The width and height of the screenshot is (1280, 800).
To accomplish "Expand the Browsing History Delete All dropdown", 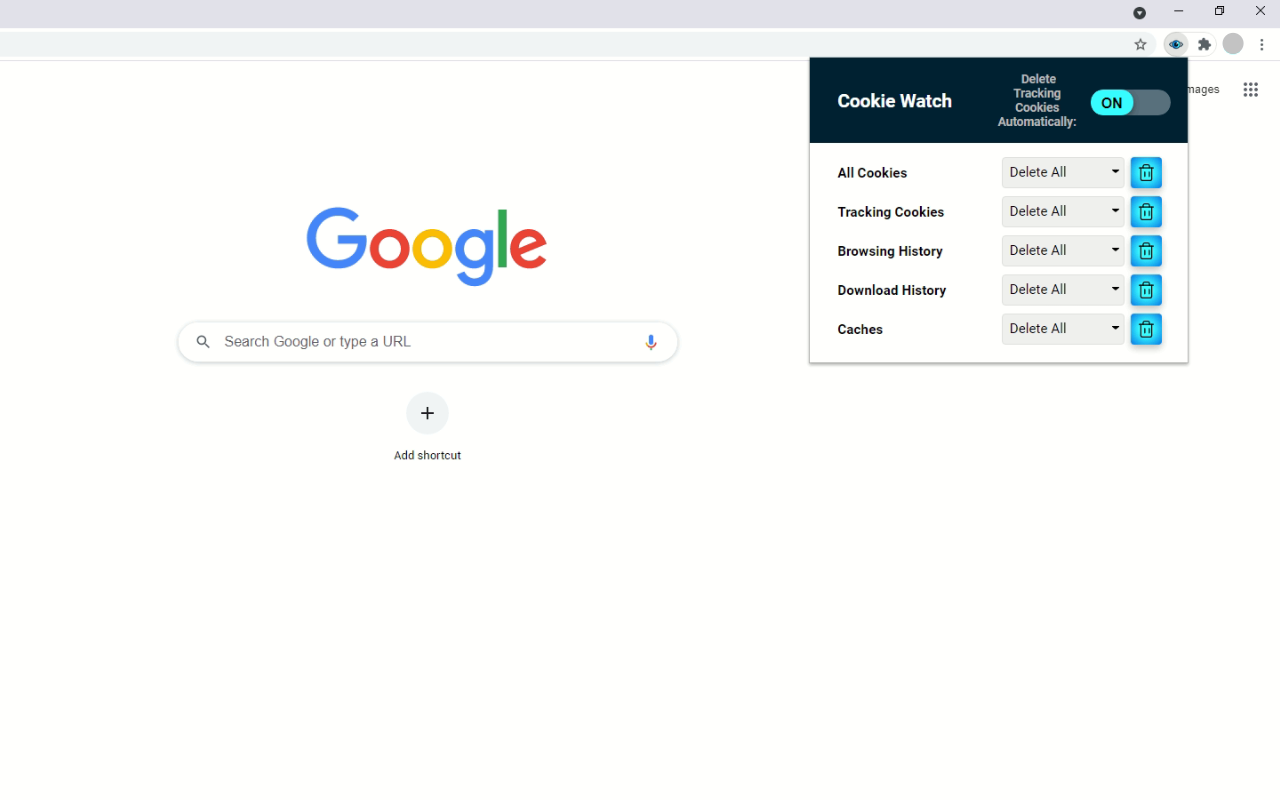I will [1063, 250].
